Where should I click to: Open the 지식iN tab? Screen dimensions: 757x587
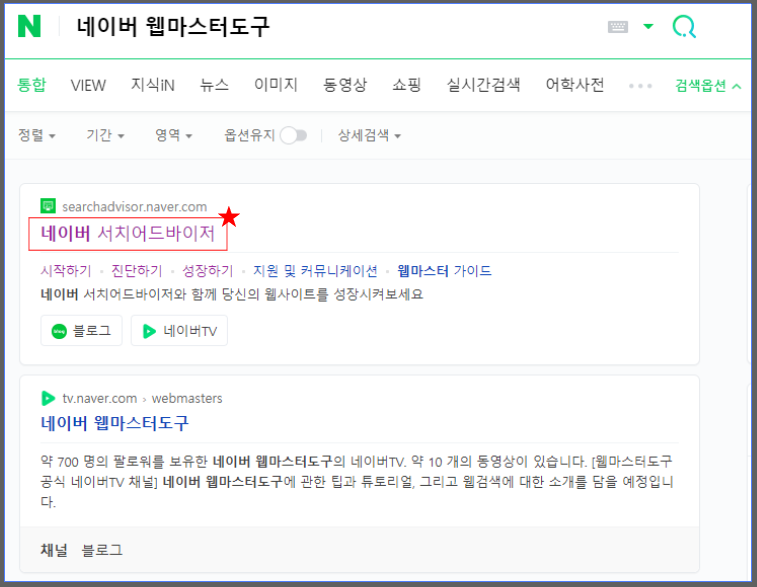click(x=153, y=85)
